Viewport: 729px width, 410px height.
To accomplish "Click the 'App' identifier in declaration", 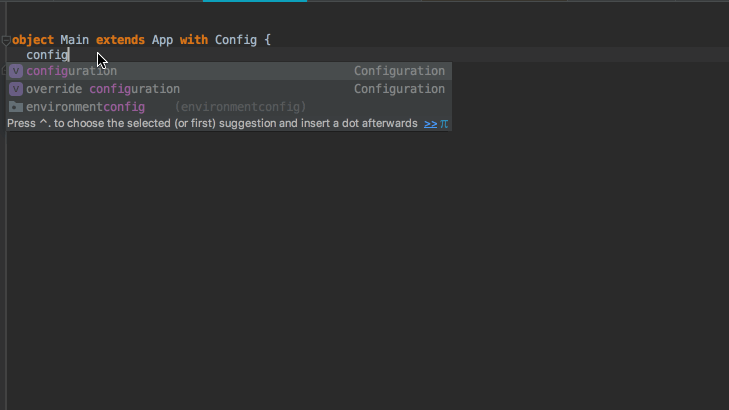I will pyautogui.click(x=162, y=40).
